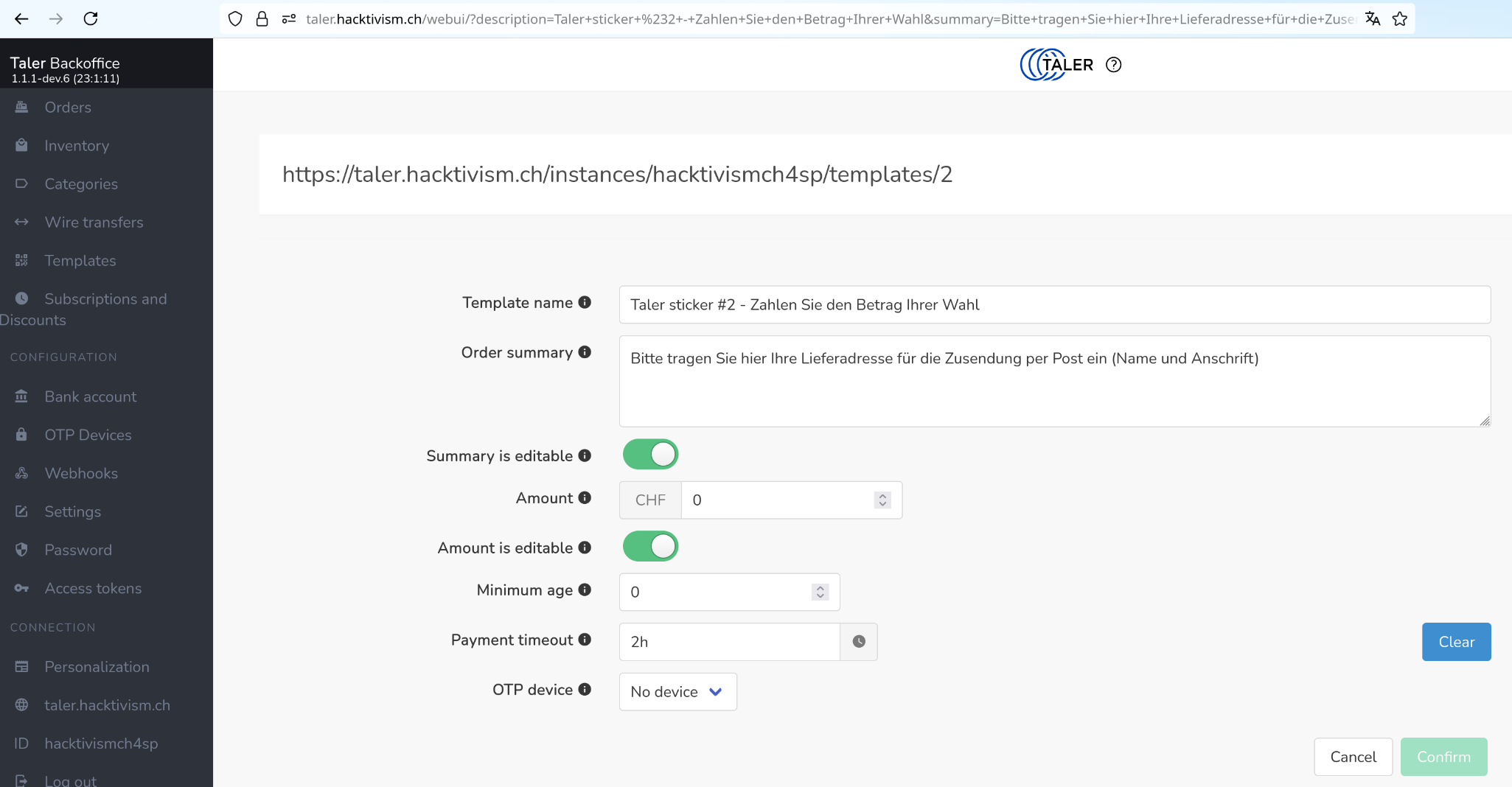Open Webhooks in the sidebar
The height and width of the screenshot is (787, 1512).
pyautogui.click(x=81, y=473)
